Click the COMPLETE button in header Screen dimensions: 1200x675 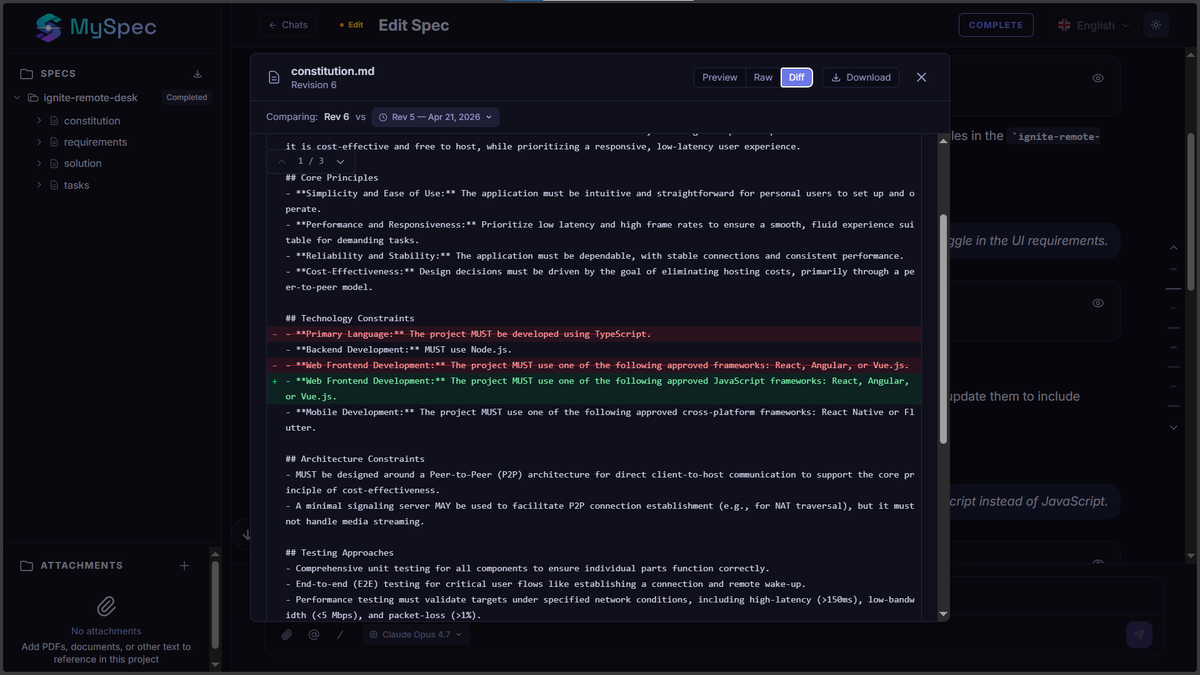pos(995,25)
